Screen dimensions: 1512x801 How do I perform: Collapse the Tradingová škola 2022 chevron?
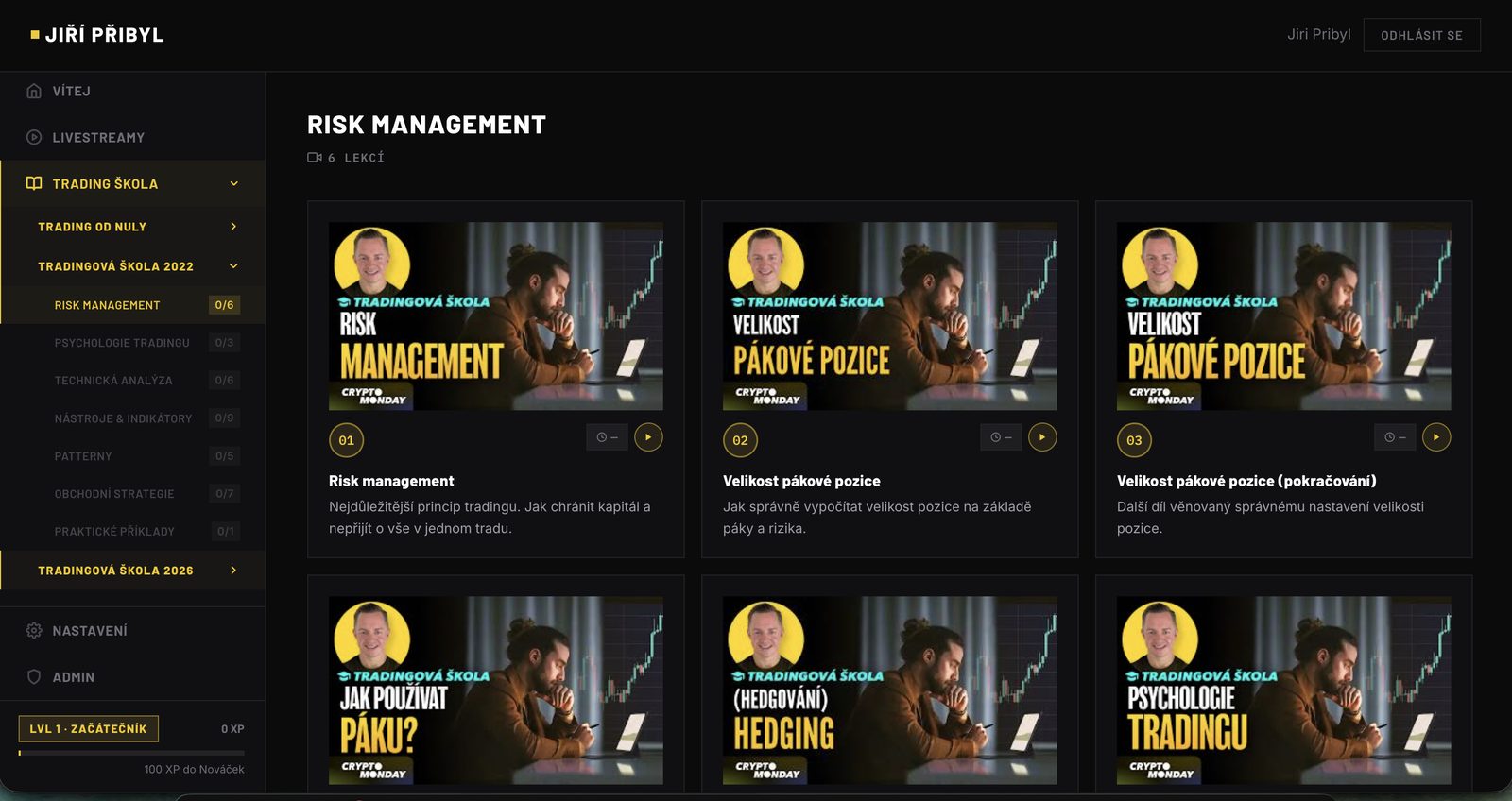[233, 266]
